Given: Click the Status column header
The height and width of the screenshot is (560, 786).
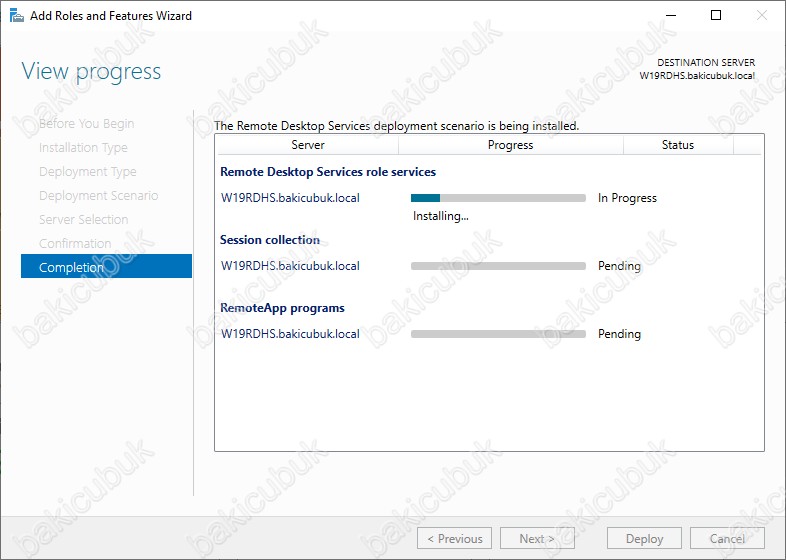Looking at the screenshot, I should [x=677, y=145].
